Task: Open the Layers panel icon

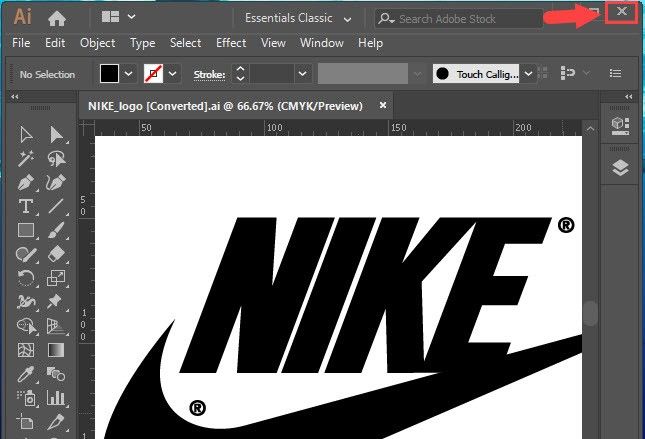Action: [x=620, y=167]
